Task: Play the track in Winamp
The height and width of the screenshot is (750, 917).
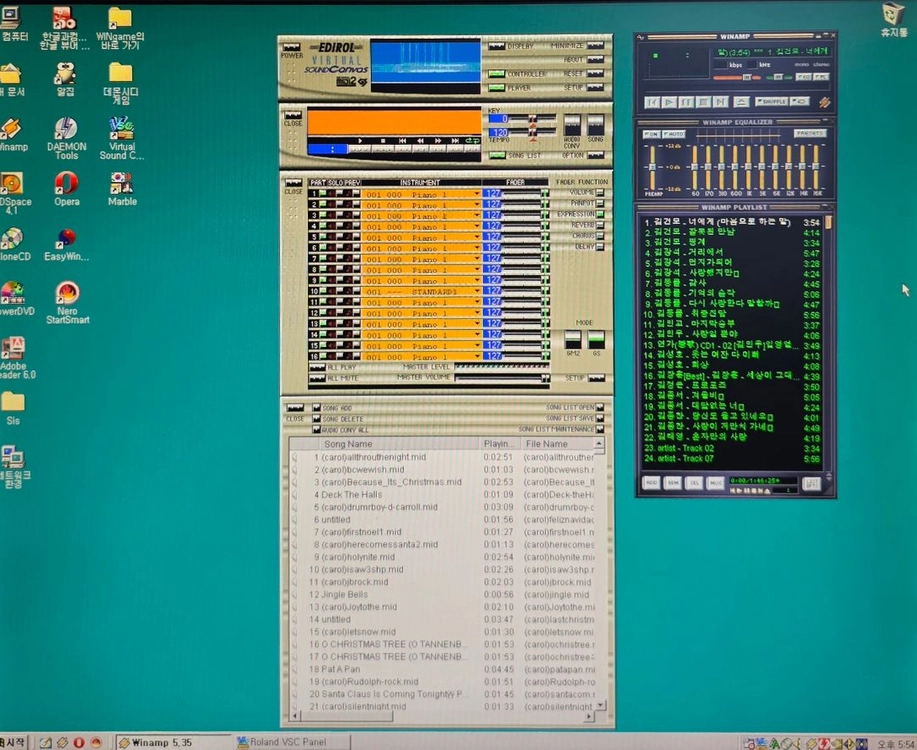Action: [x=670, y=102]
